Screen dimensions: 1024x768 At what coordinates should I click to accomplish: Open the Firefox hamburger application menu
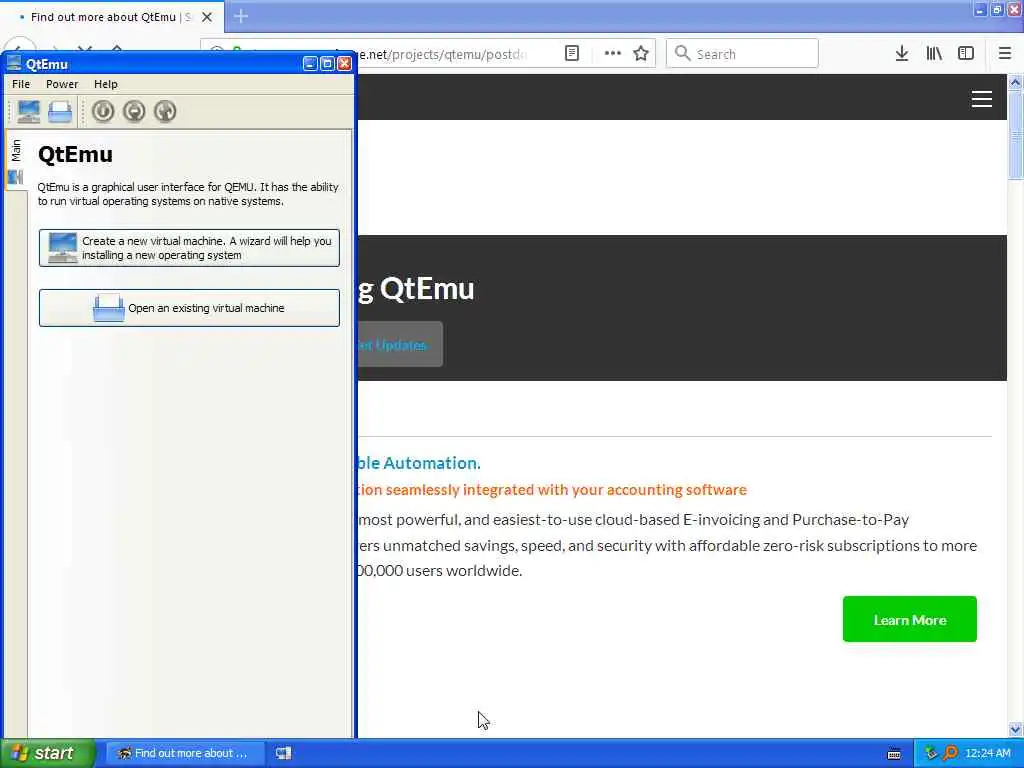coord(1005,54)
